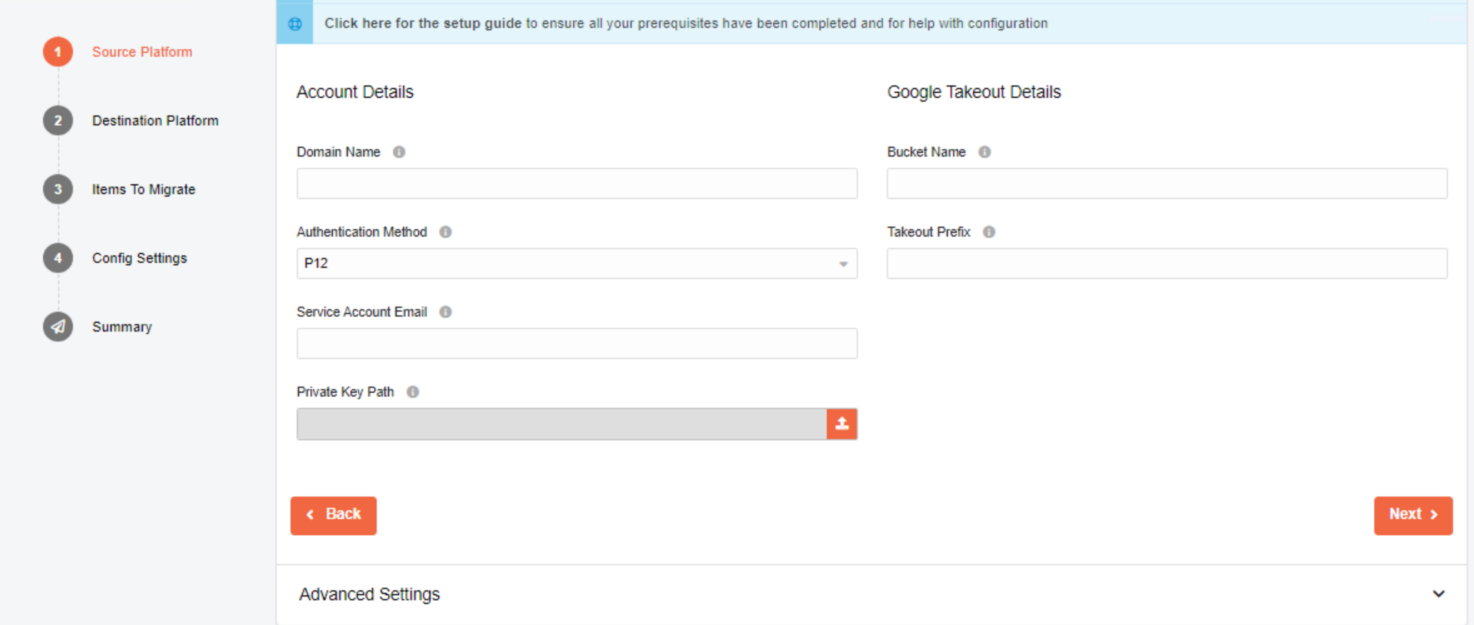Screen dimensions: 1474x625
Task: Click the info icon beside Service Account Email
Action: [x=445, y=312]
